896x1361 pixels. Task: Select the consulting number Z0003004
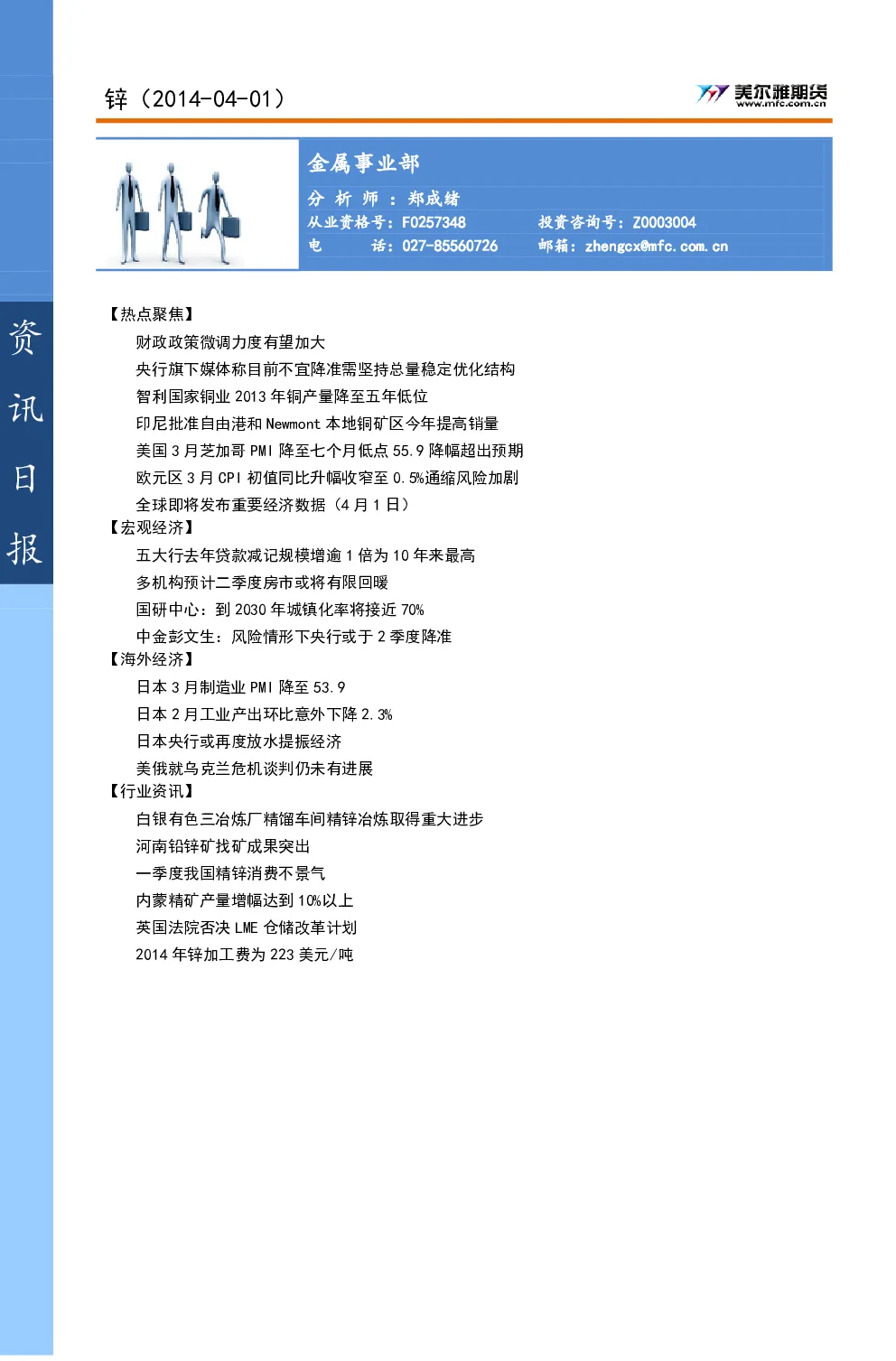click(664, 223)
